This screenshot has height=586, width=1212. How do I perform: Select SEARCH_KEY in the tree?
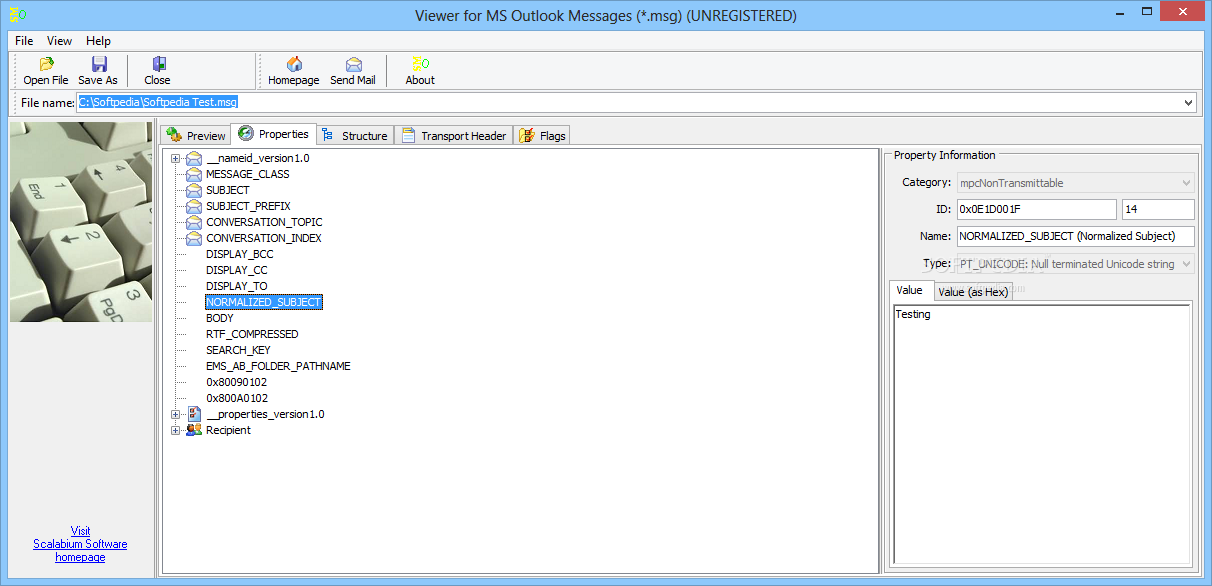click(238, 350)
